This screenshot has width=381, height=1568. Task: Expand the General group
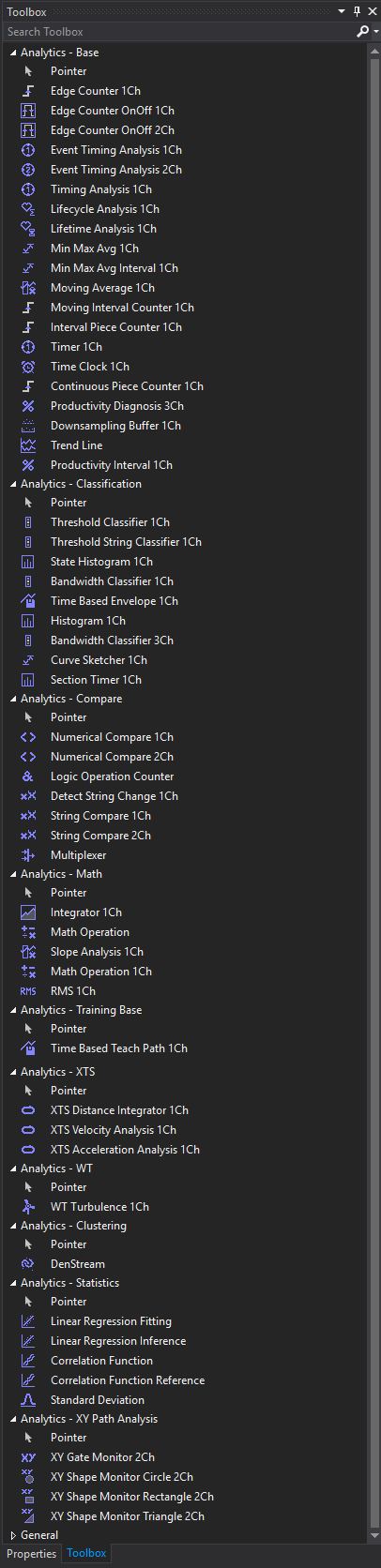click(13, 1535)
